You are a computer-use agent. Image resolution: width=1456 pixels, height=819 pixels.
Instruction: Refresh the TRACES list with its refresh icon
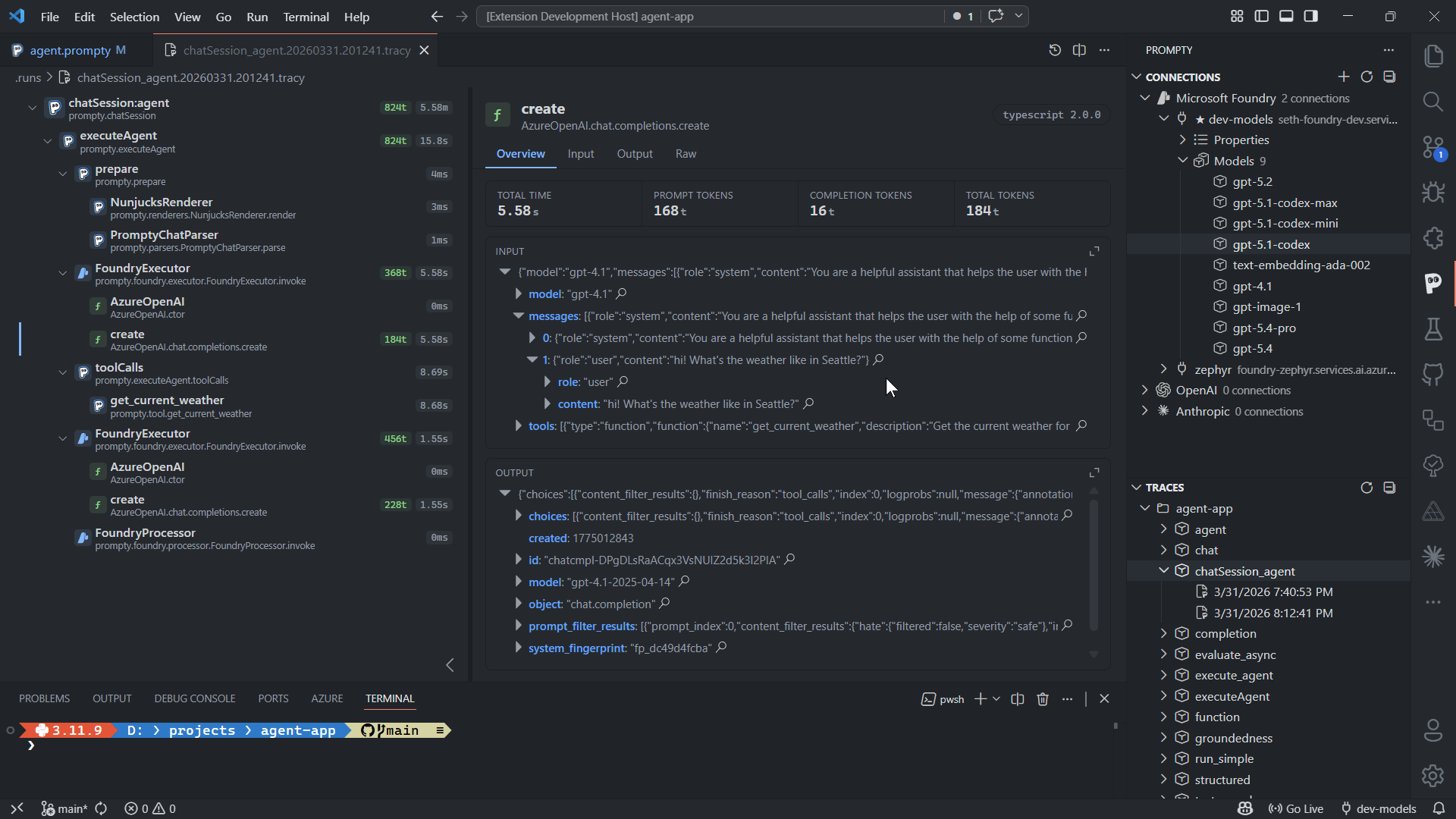[x=1368, y=488]
